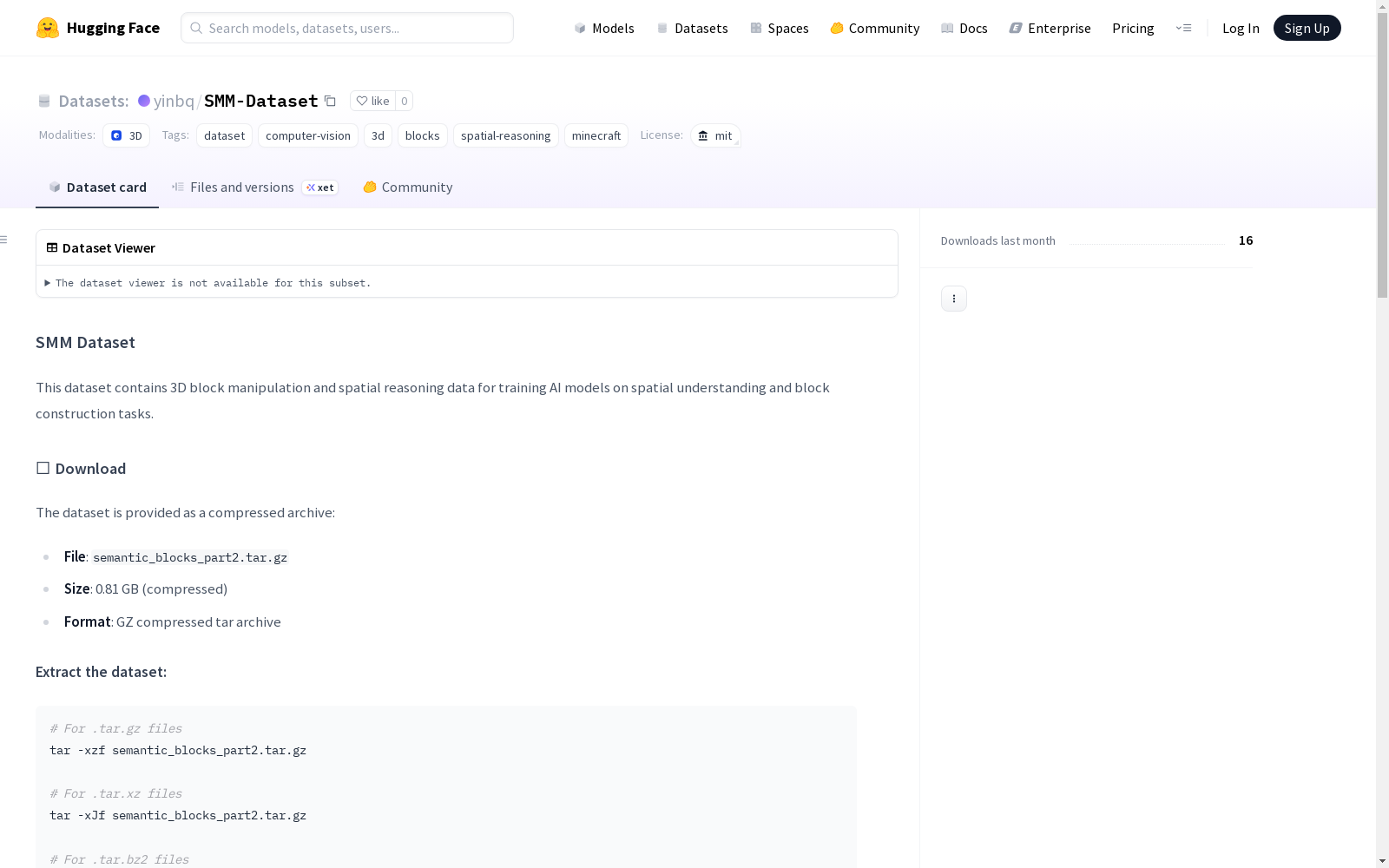This screenshot has width=1389, height=868.
Task: Open the table of contents sidebar icon
Action: coord(4,240)
